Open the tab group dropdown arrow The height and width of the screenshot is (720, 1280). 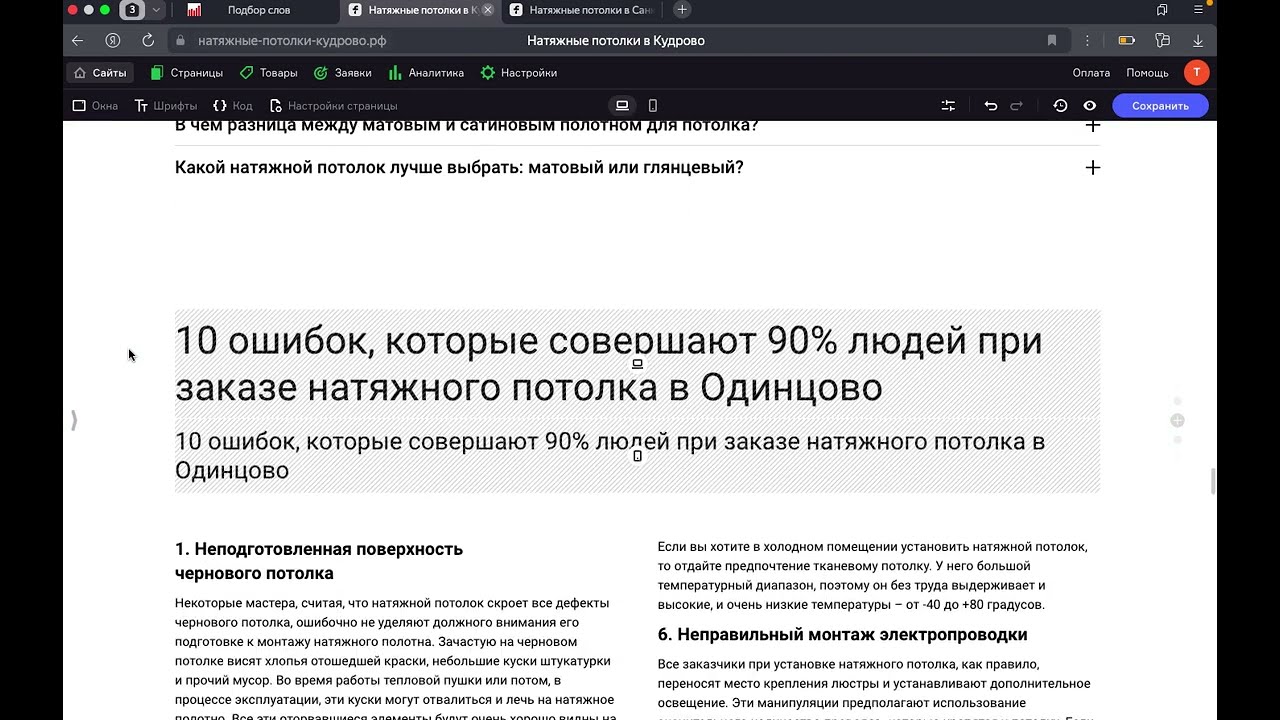pos(156,10)
